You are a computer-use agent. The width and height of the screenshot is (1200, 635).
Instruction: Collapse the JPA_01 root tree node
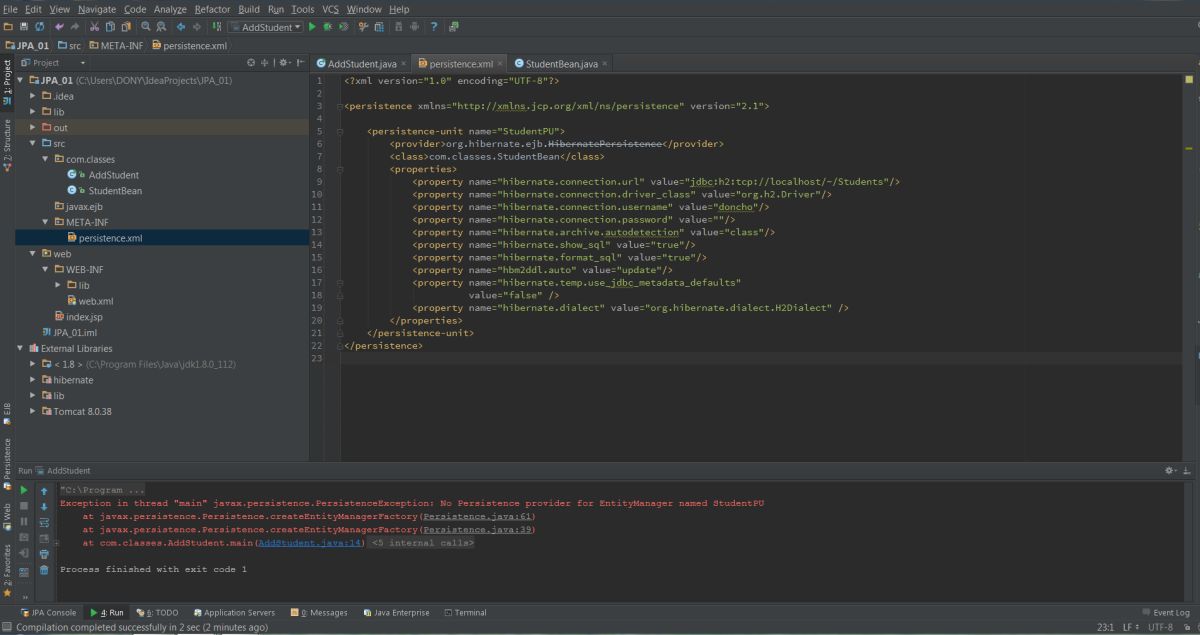pyautogui.click(x=21, y=80)
